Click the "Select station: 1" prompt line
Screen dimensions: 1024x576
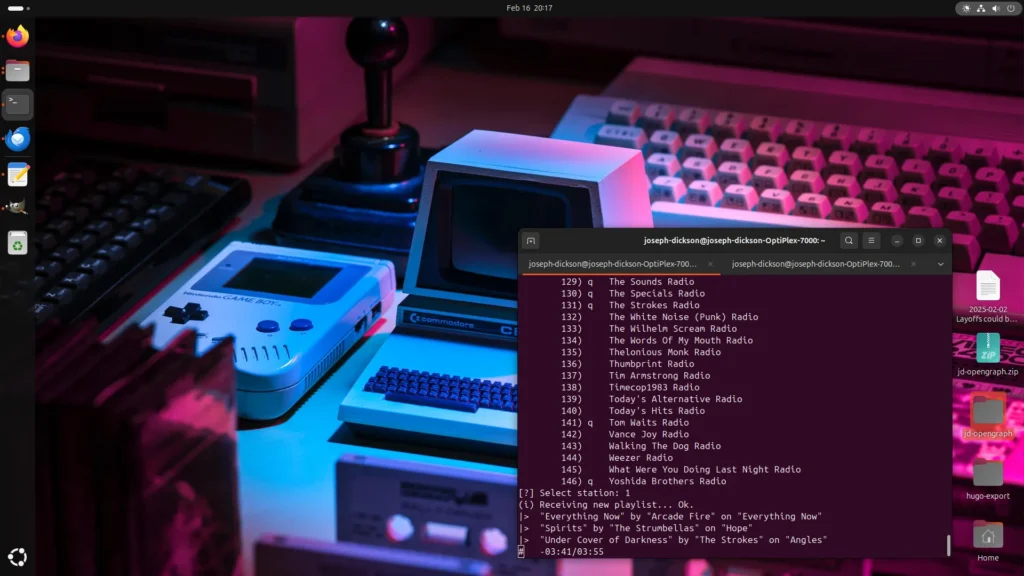(x=575, y=493)
